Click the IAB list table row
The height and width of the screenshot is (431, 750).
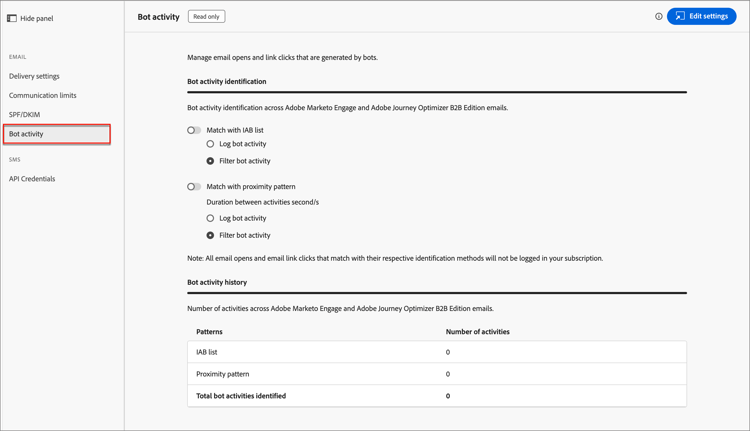click(x=436, y=352)
